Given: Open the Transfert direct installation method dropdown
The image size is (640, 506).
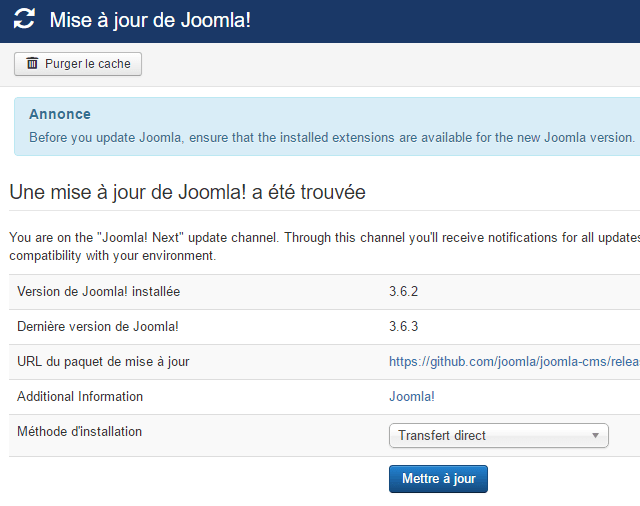Looking at the screenshot, I should tap(499, 435).
